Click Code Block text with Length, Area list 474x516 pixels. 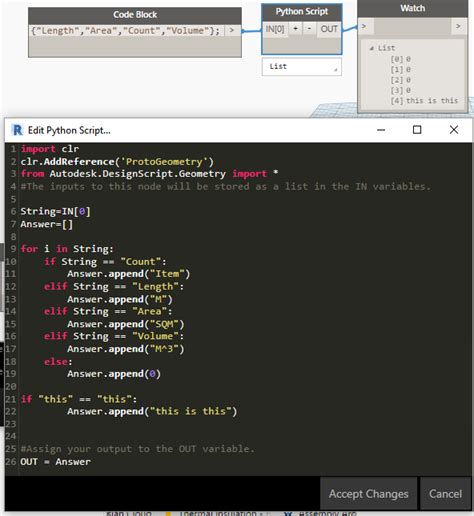pos(126,31)
